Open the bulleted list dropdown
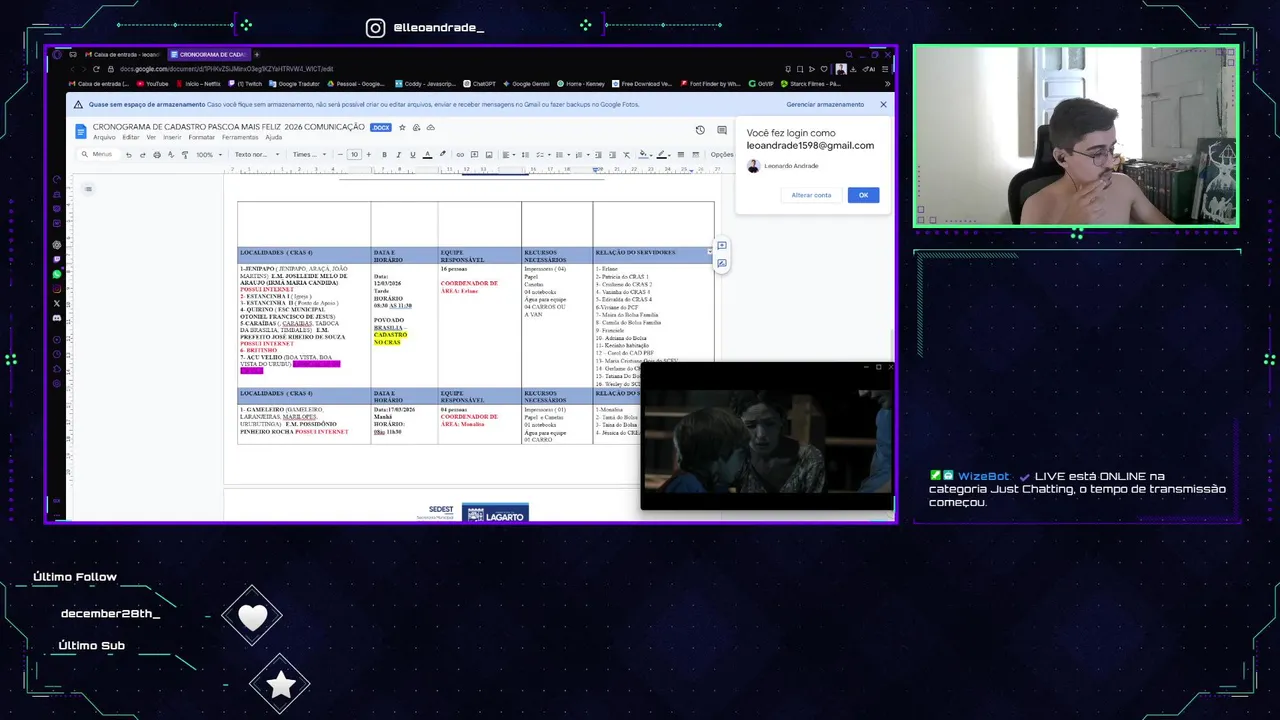1280x720 pixels. 563,154
